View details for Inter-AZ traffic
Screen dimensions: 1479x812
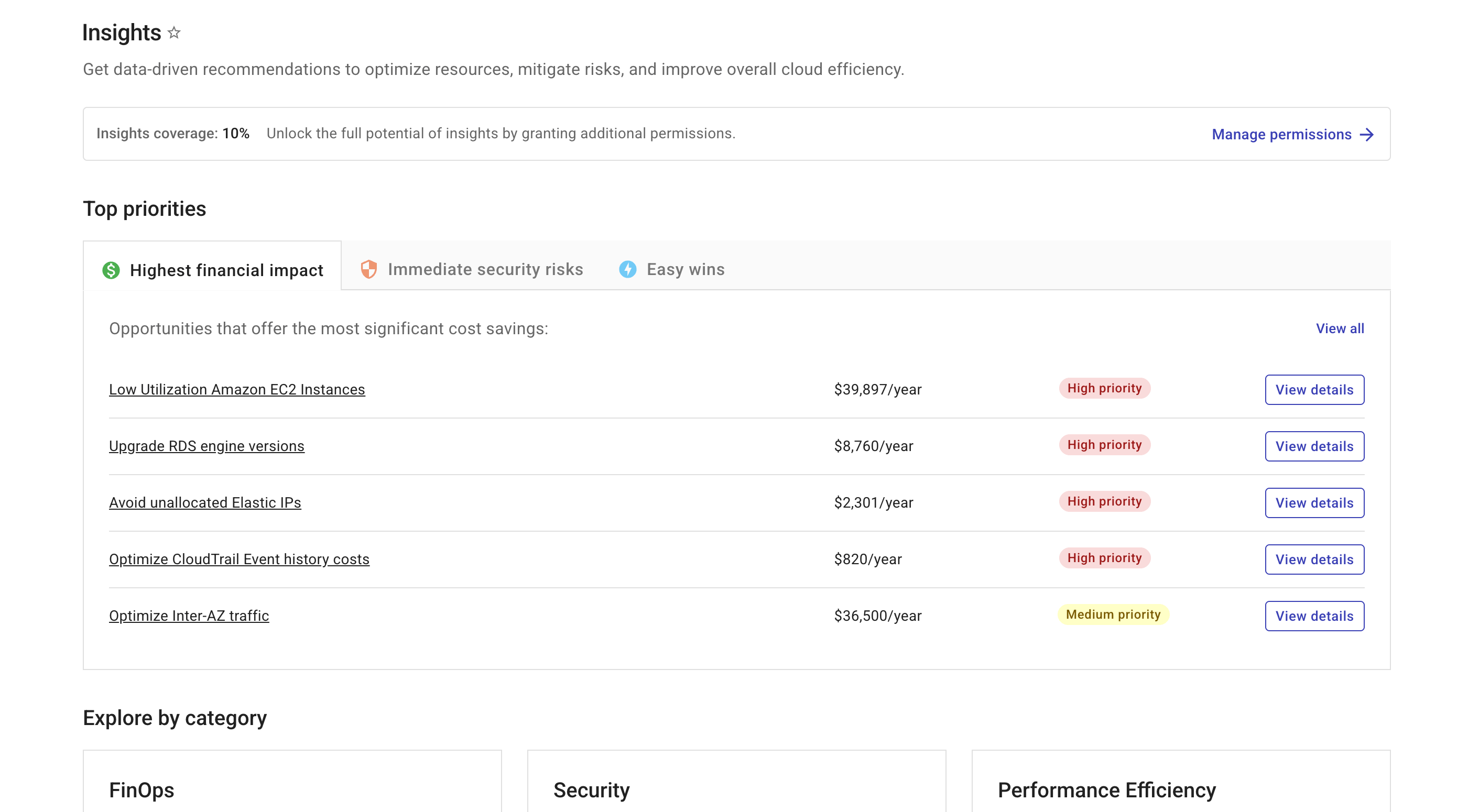pos(1313,616)
